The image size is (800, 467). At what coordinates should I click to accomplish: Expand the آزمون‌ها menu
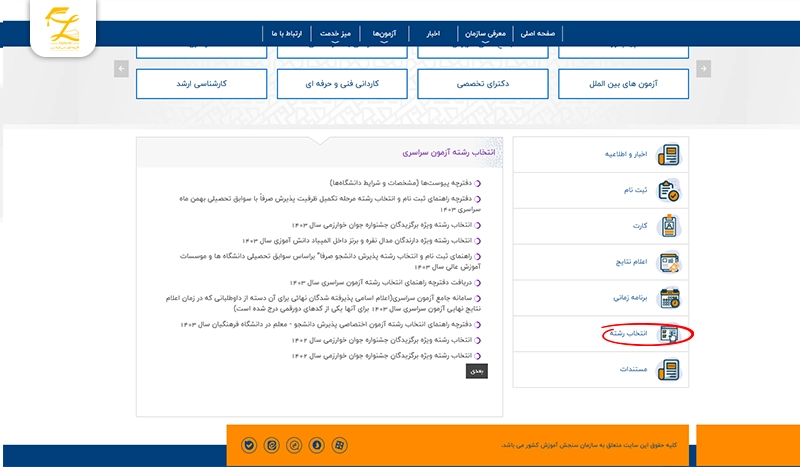click(x=384, y=34)
